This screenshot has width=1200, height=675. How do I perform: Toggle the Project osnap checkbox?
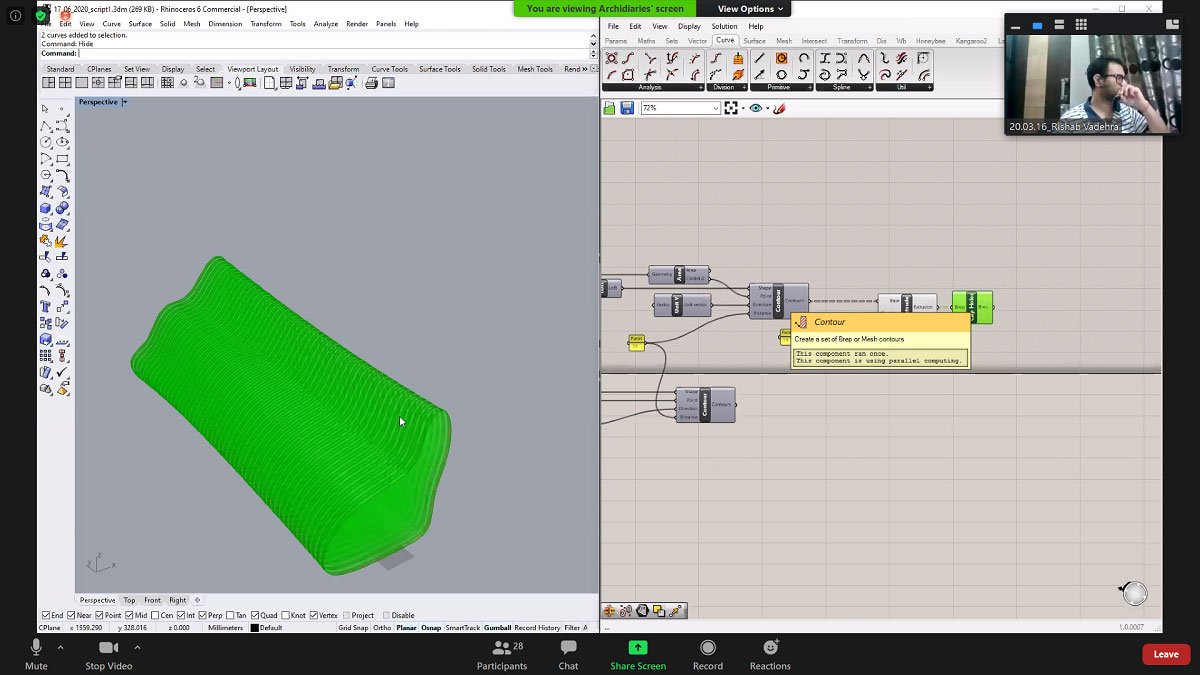point(346,614)
